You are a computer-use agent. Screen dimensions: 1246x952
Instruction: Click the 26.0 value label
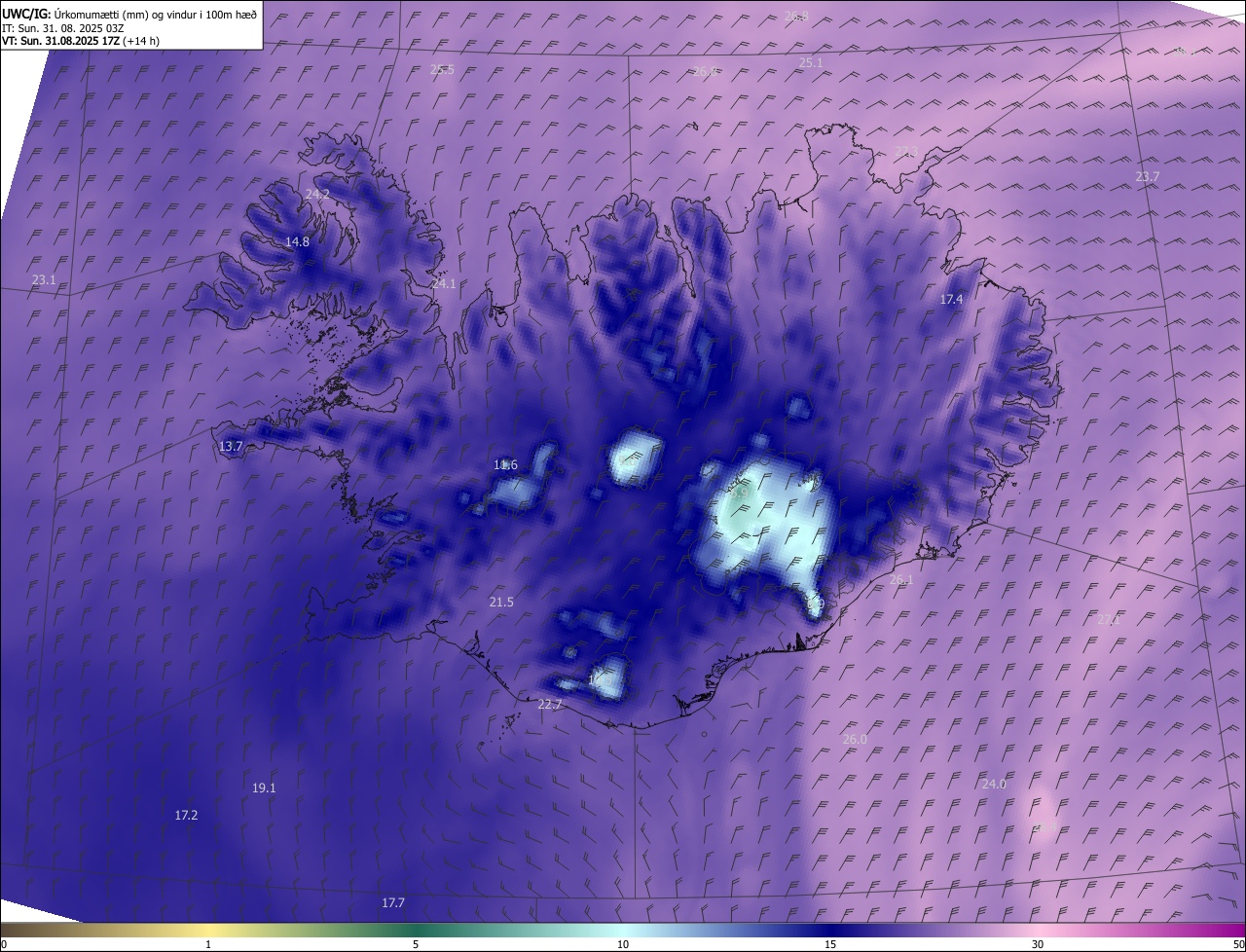tap(854, 739)
